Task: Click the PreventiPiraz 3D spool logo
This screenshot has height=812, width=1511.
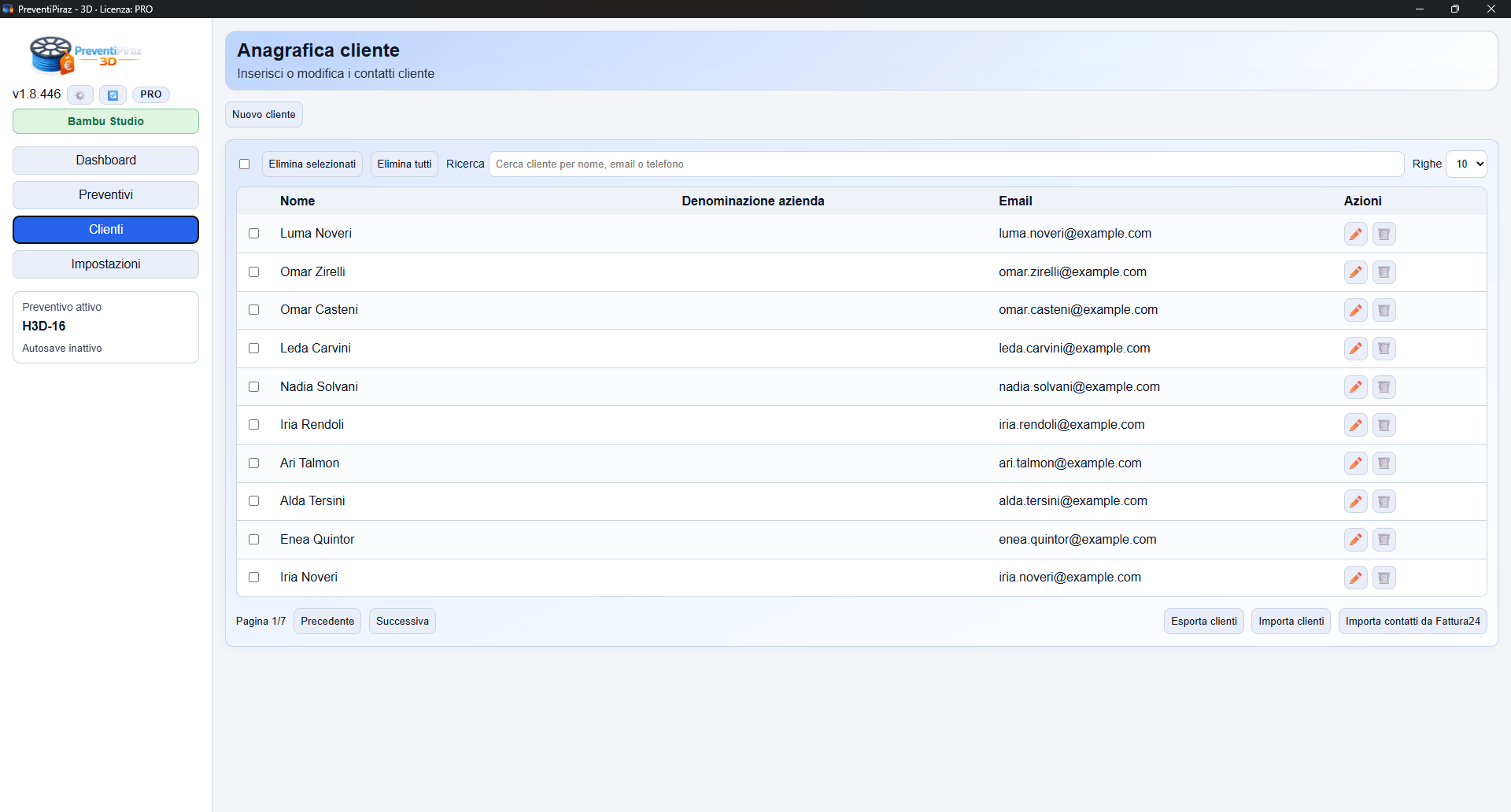Action: pos(52,55)
